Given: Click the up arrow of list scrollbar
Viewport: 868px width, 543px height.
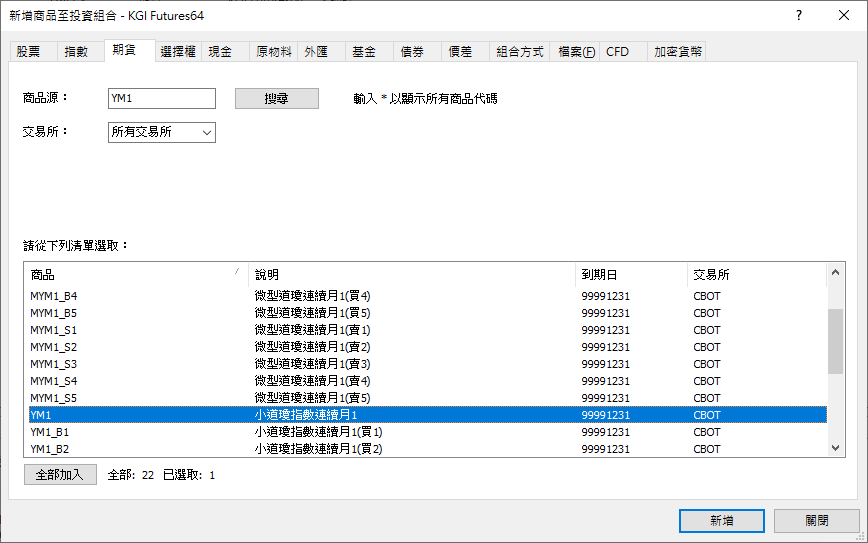Looking at the screenshot, I should pyautogui.click(x=835, y=272).
